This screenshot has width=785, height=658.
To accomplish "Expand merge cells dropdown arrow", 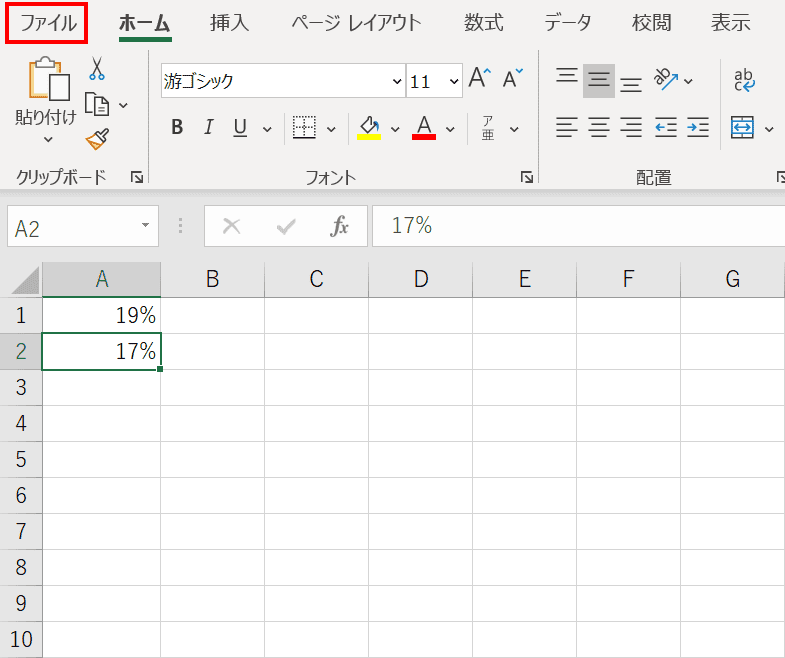I will (769, 129).
